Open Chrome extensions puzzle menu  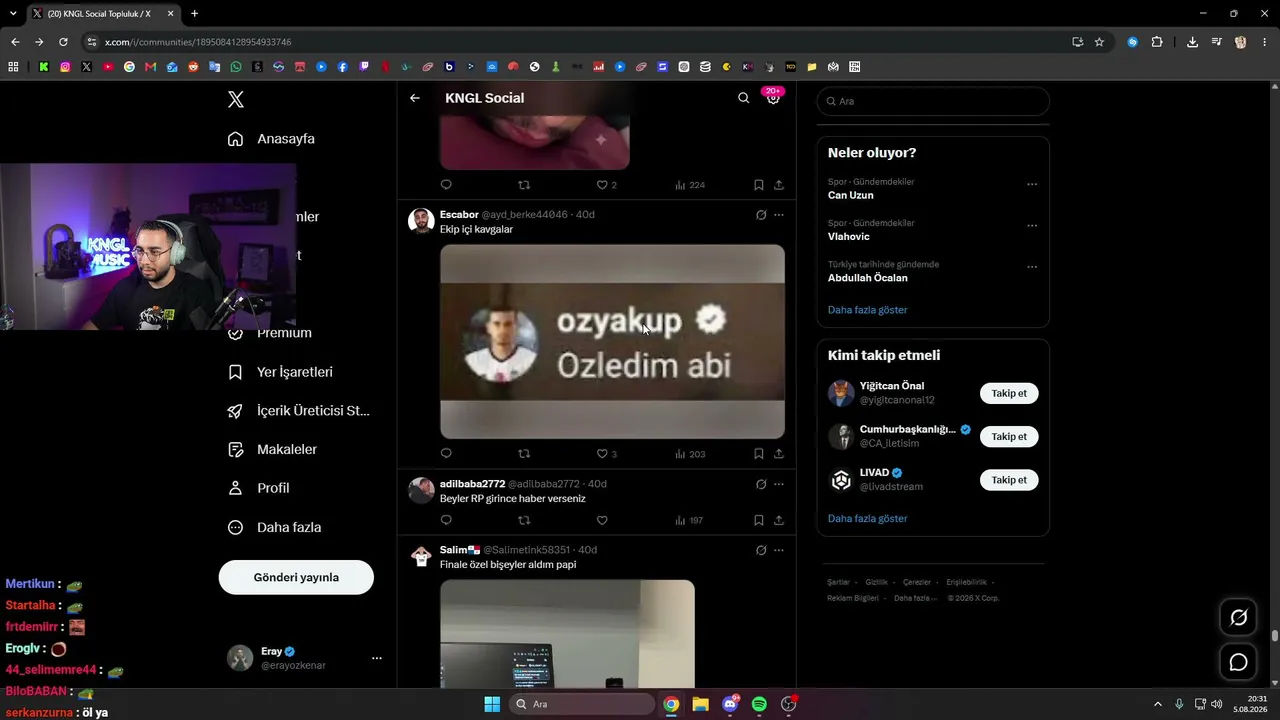pyautogui.click(x=1157, y=42)
